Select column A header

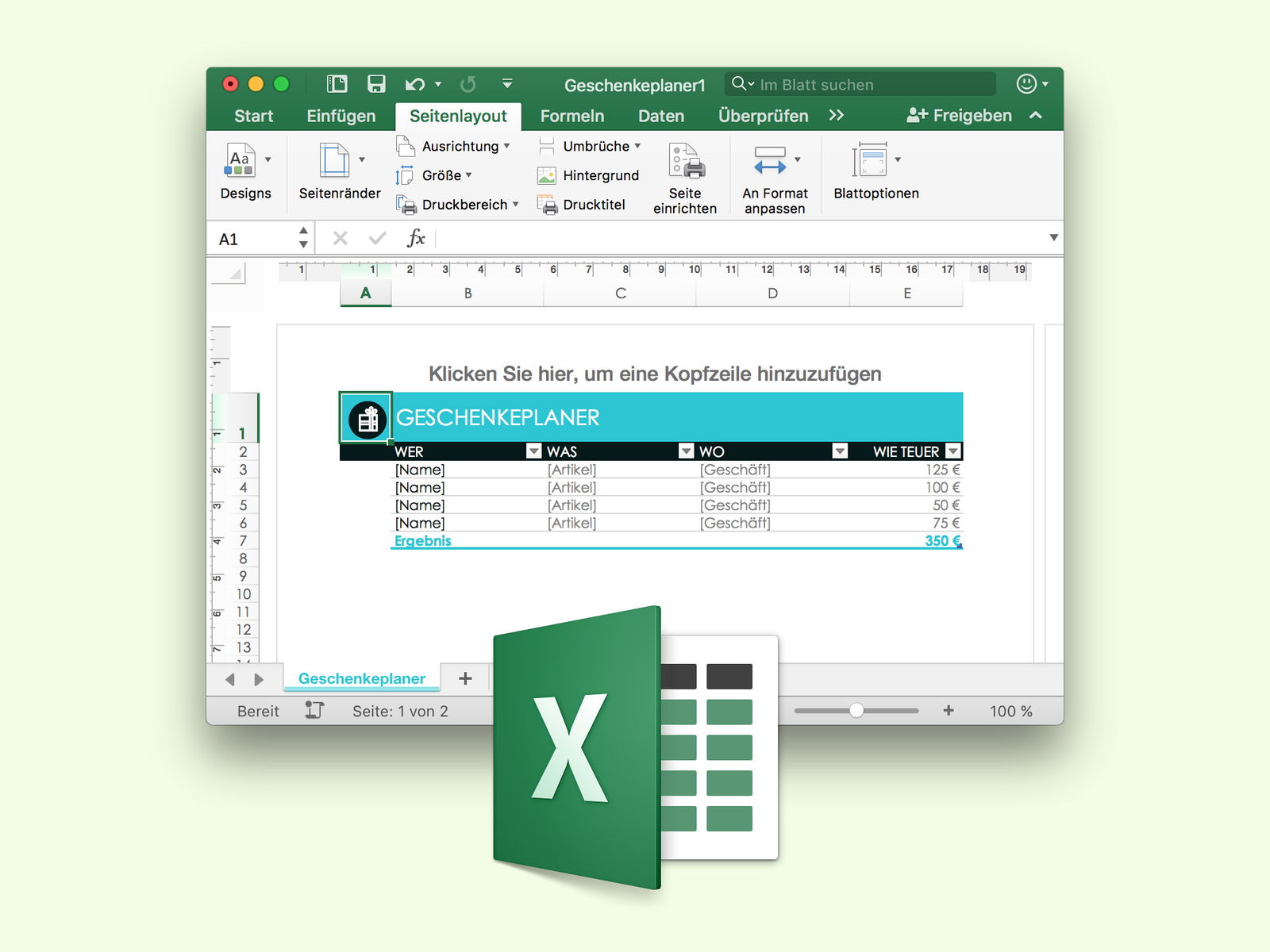pyautogui.click(x=366, y=293)
